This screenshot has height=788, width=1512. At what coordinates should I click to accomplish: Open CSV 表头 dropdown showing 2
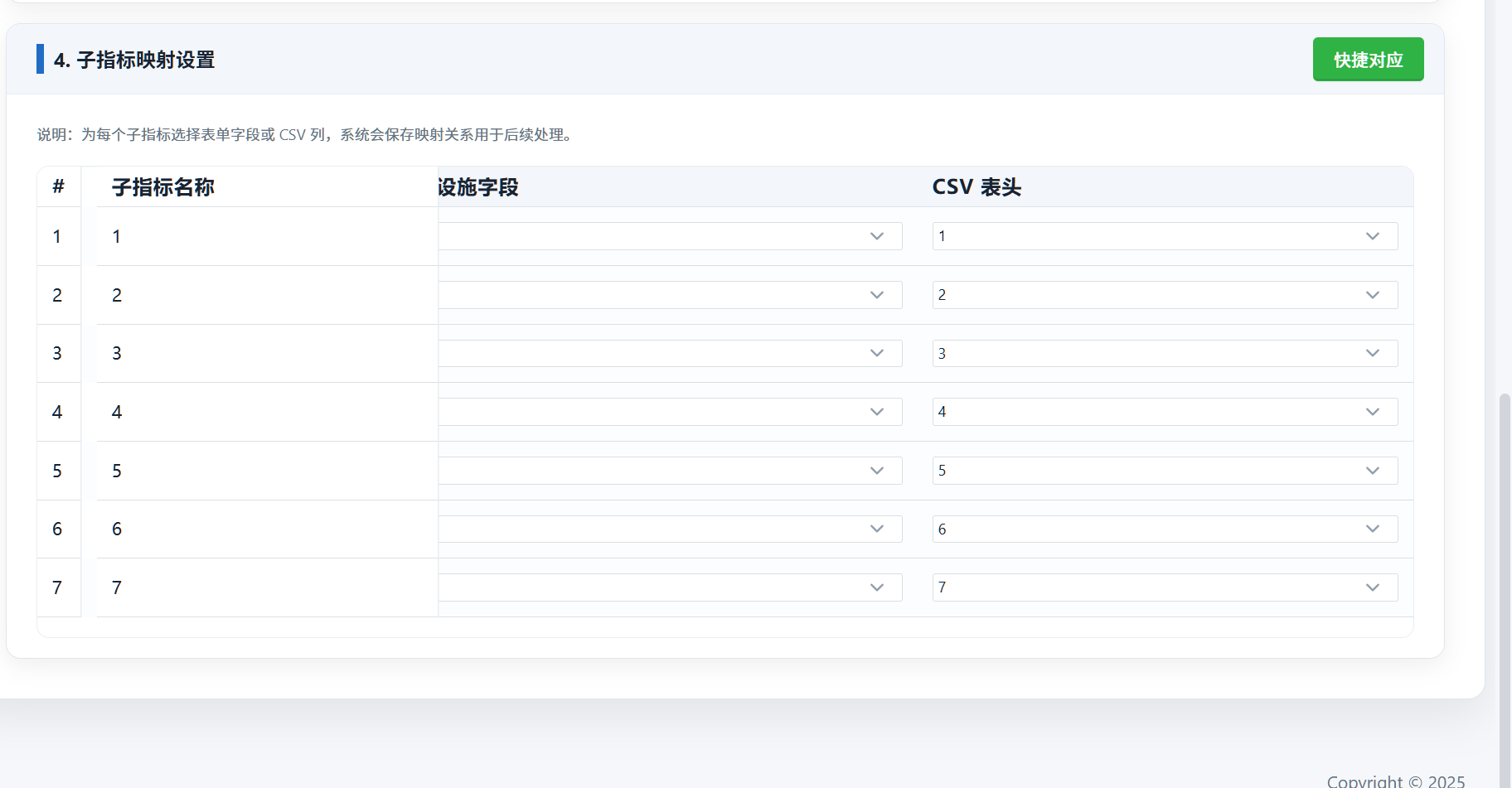tap(1165, 295)
